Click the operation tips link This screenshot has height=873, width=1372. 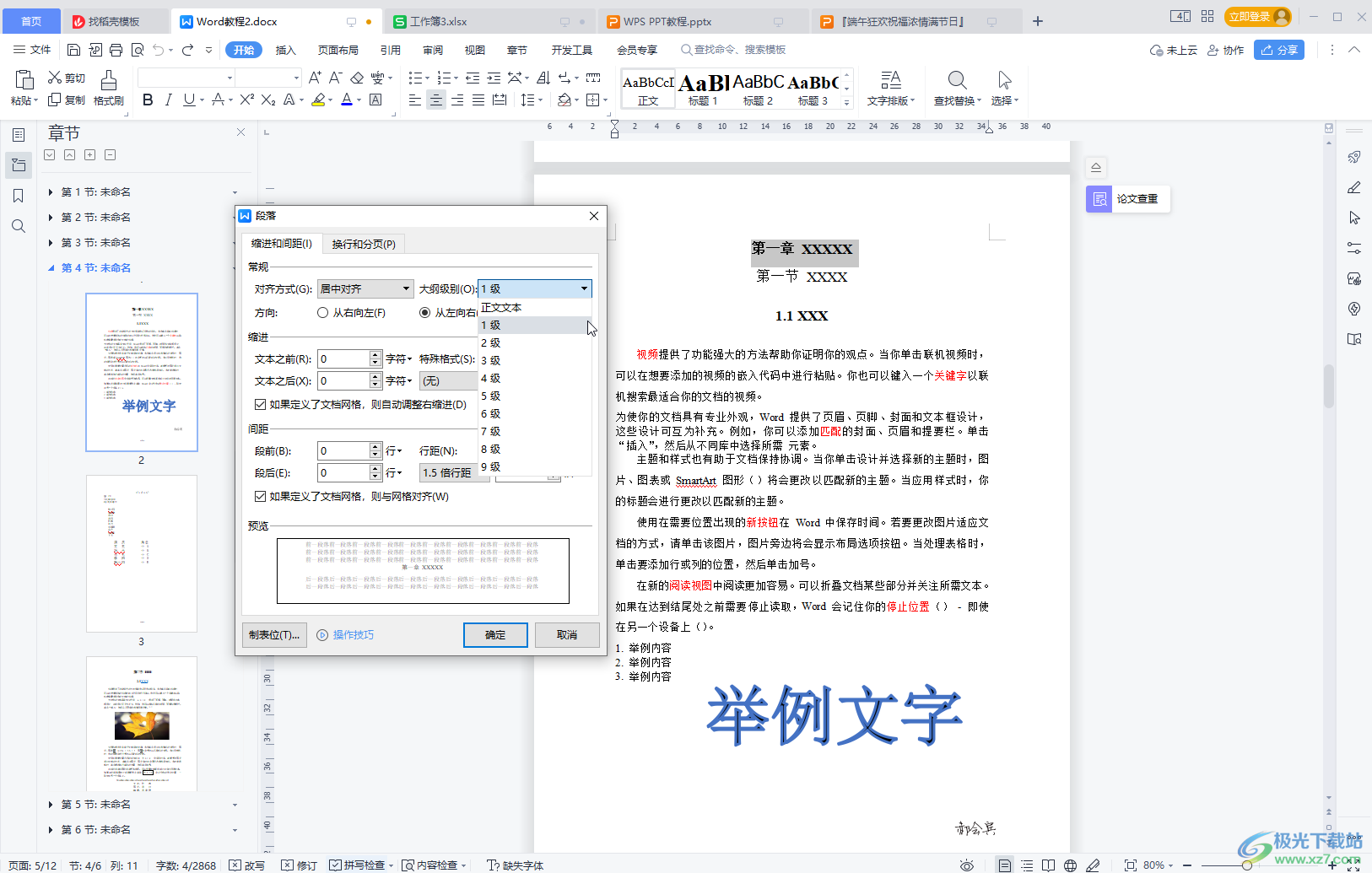point(345,635)
